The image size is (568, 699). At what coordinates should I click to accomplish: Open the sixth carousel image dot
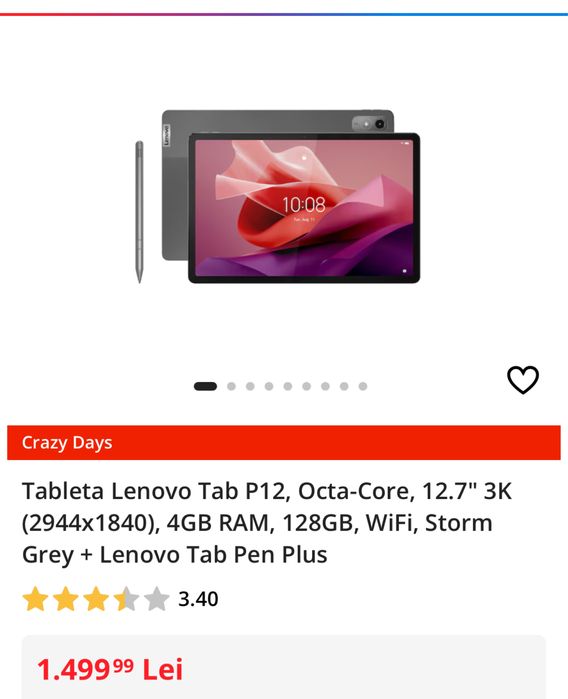click(x=306, y=386)
